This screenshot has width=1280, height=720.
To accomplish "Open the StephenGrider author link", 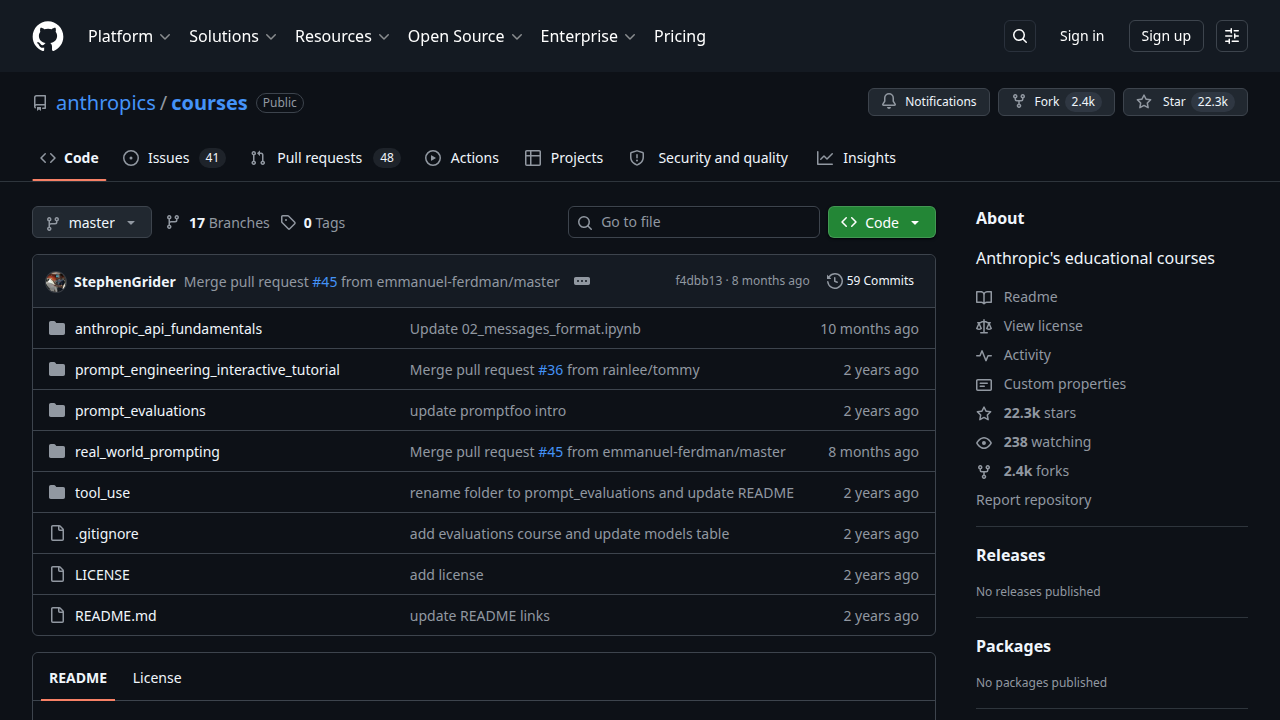I will coord(125,282).
